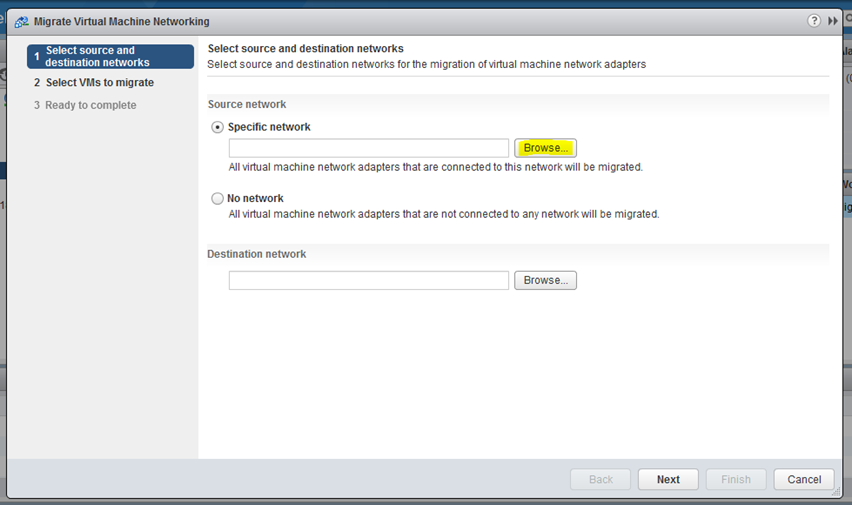Click the Source network section header

click(247, 104)
